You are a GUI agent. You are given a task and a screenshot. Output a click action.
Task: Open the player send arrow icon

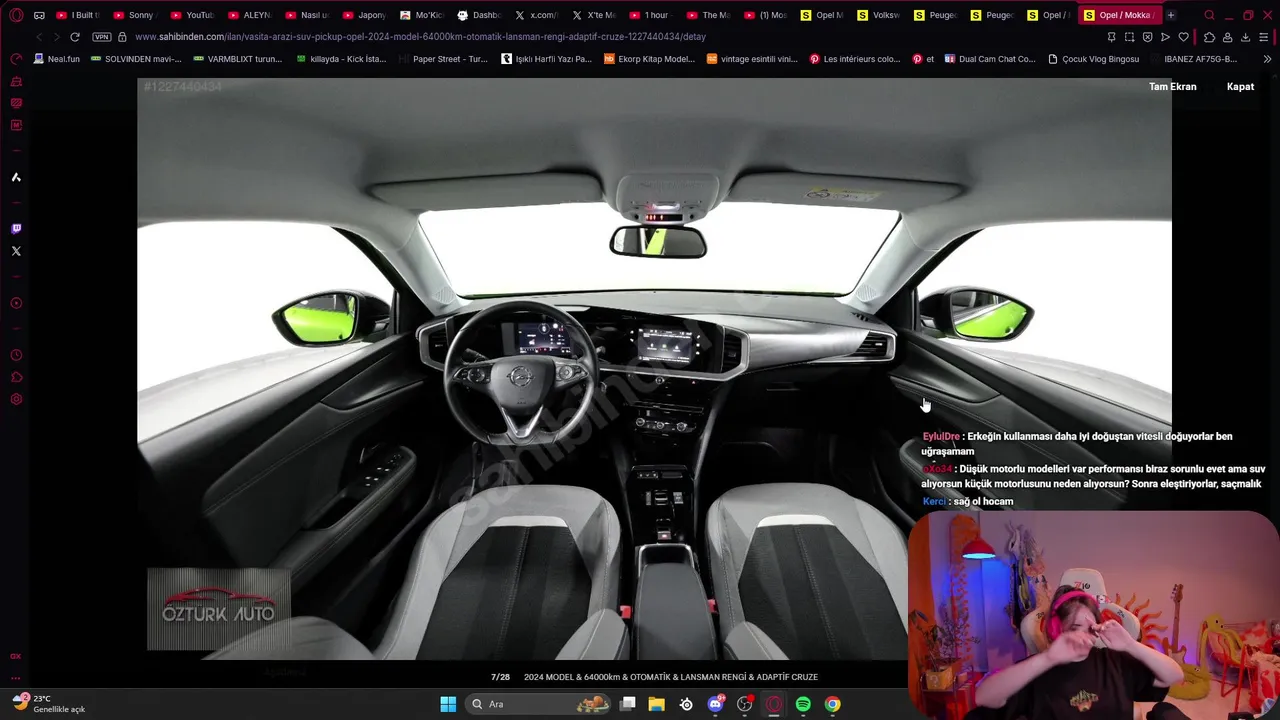pyautogui.click(x=1165, y=37)
